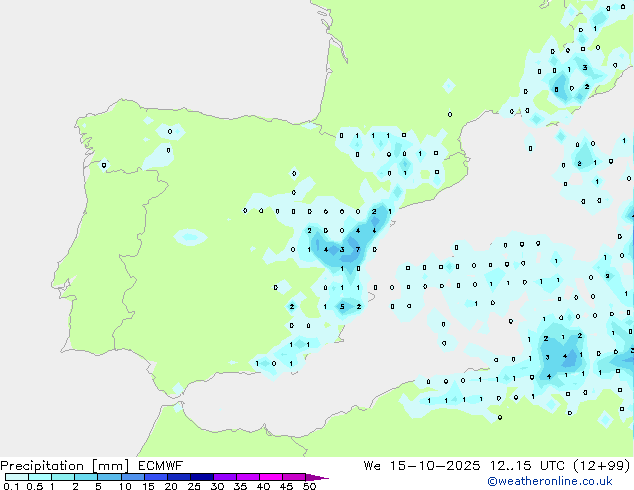
Task: Click the 0.5–1 mm legend color box
Action: click(40, 477)
